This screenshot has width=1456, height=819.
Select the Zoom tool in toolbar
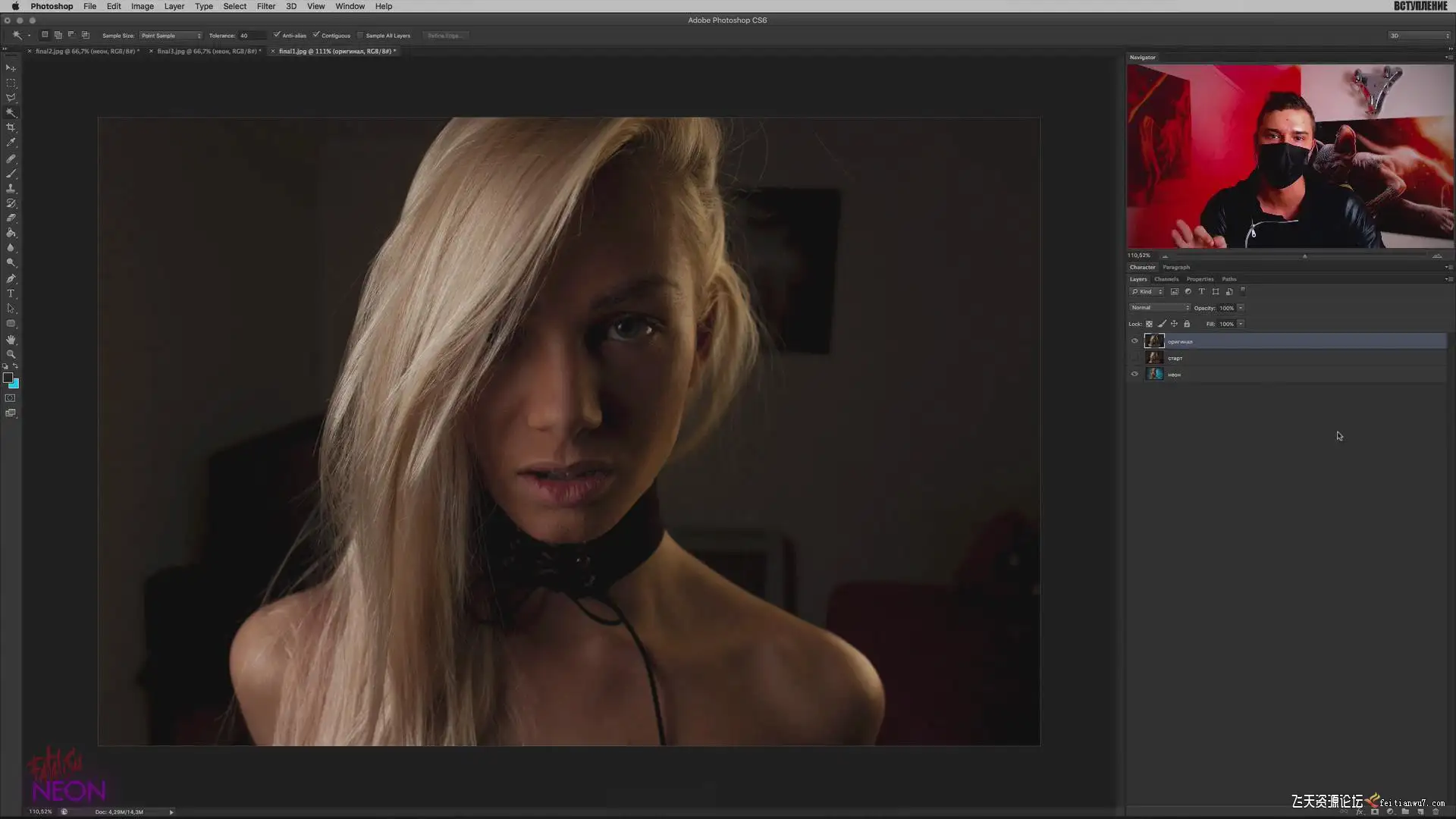11,354
